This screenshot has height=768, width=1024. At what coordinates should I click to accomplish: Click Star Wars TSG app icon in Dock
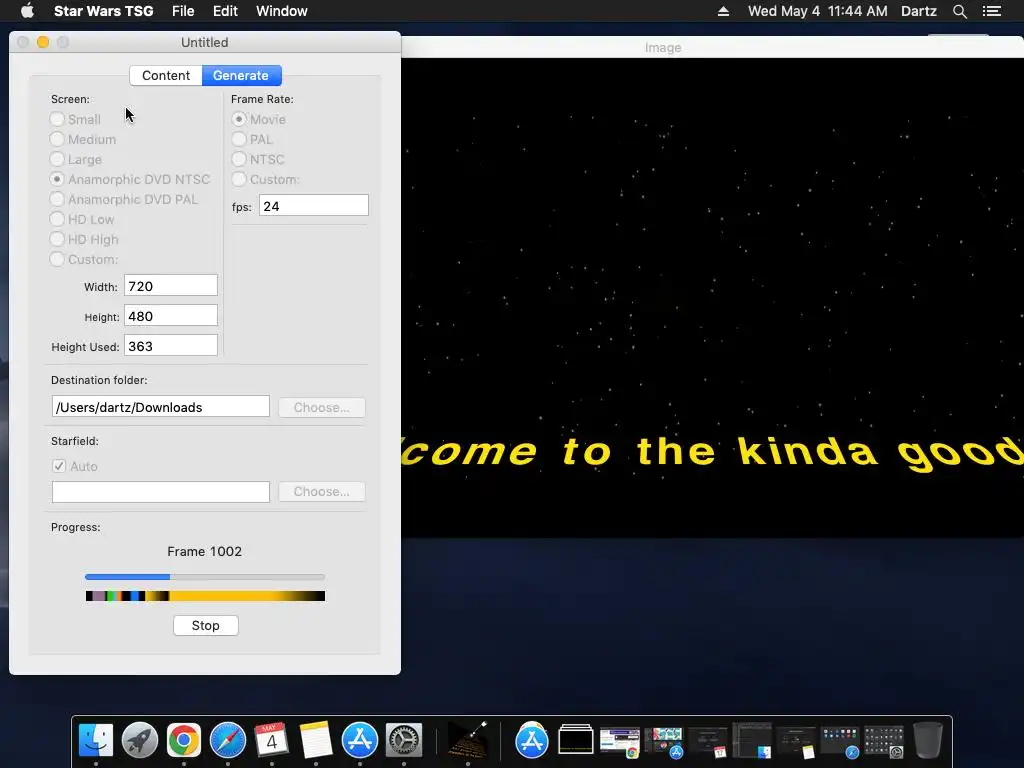tap(468, 741)
